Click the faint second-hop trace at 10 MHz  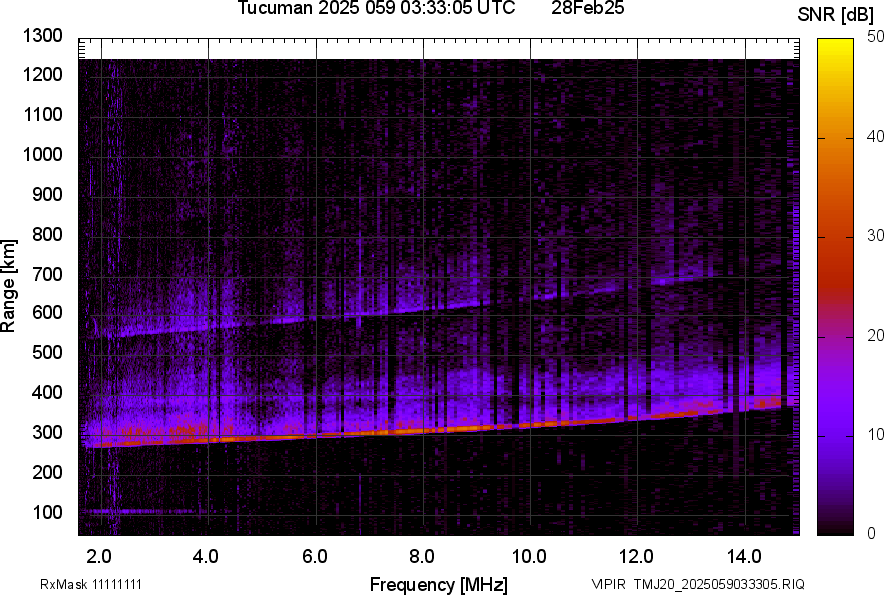[x=530, y=297]
